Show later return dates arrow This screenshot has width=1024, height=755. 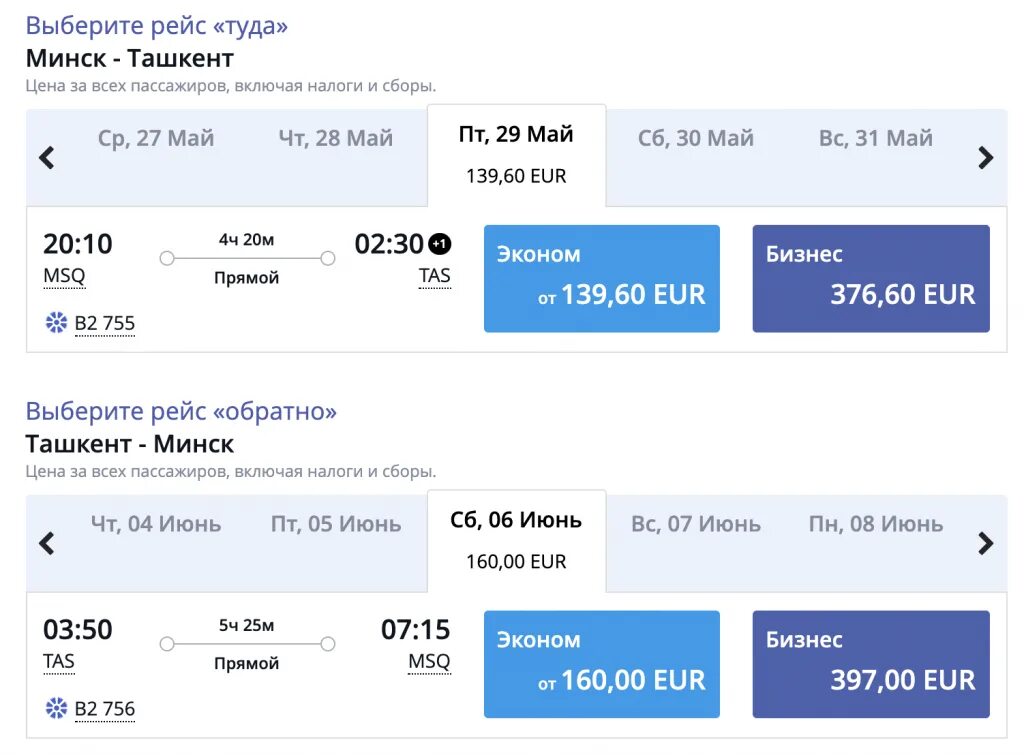[x=985, y=543]
